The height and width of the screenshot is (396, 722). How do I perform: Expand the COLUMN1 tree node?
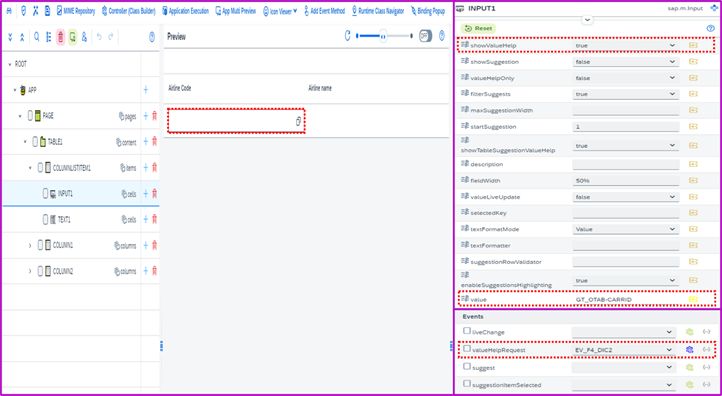click(30, 245)
